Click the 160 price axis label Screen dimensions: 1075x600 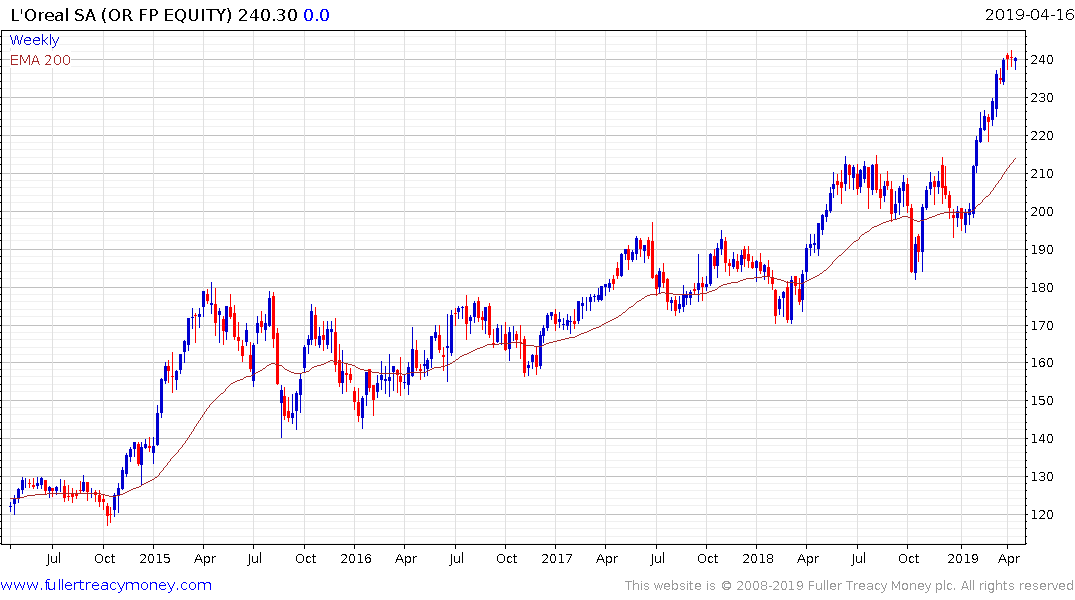click(x=1041, y=363)
